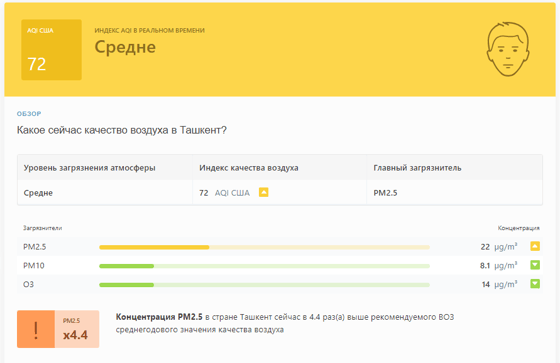Image resolution: width=560 pixels, height=363 pixels.
Task: Click the Индекс качества воздуха column header
Action: tap(249, 168)
